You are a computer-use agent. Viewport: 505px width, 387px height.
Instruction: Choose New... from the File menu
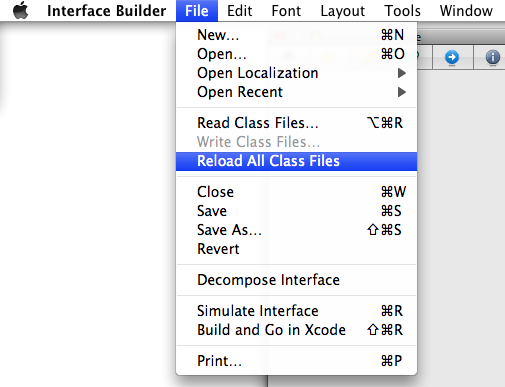click(x=296, y=35)
